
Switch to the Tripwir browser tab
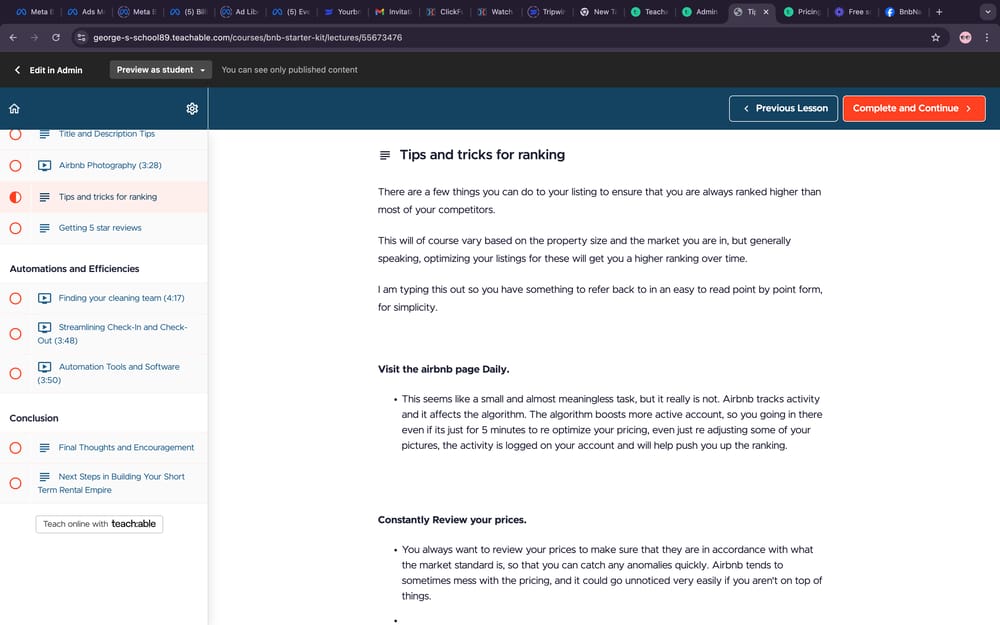[x=547, y=11]
